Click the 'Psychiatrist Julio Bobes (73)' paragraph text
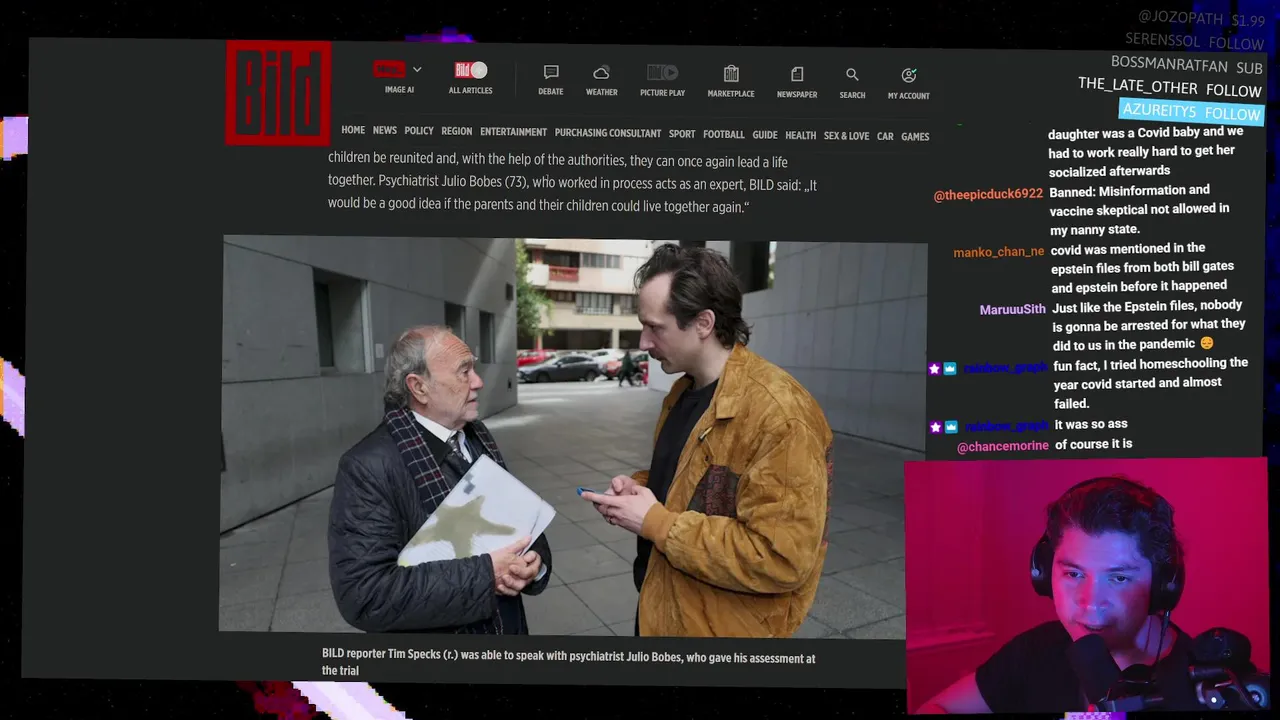Image resolution: width=1280 pixels, height=720 pixels. [572, 184]
